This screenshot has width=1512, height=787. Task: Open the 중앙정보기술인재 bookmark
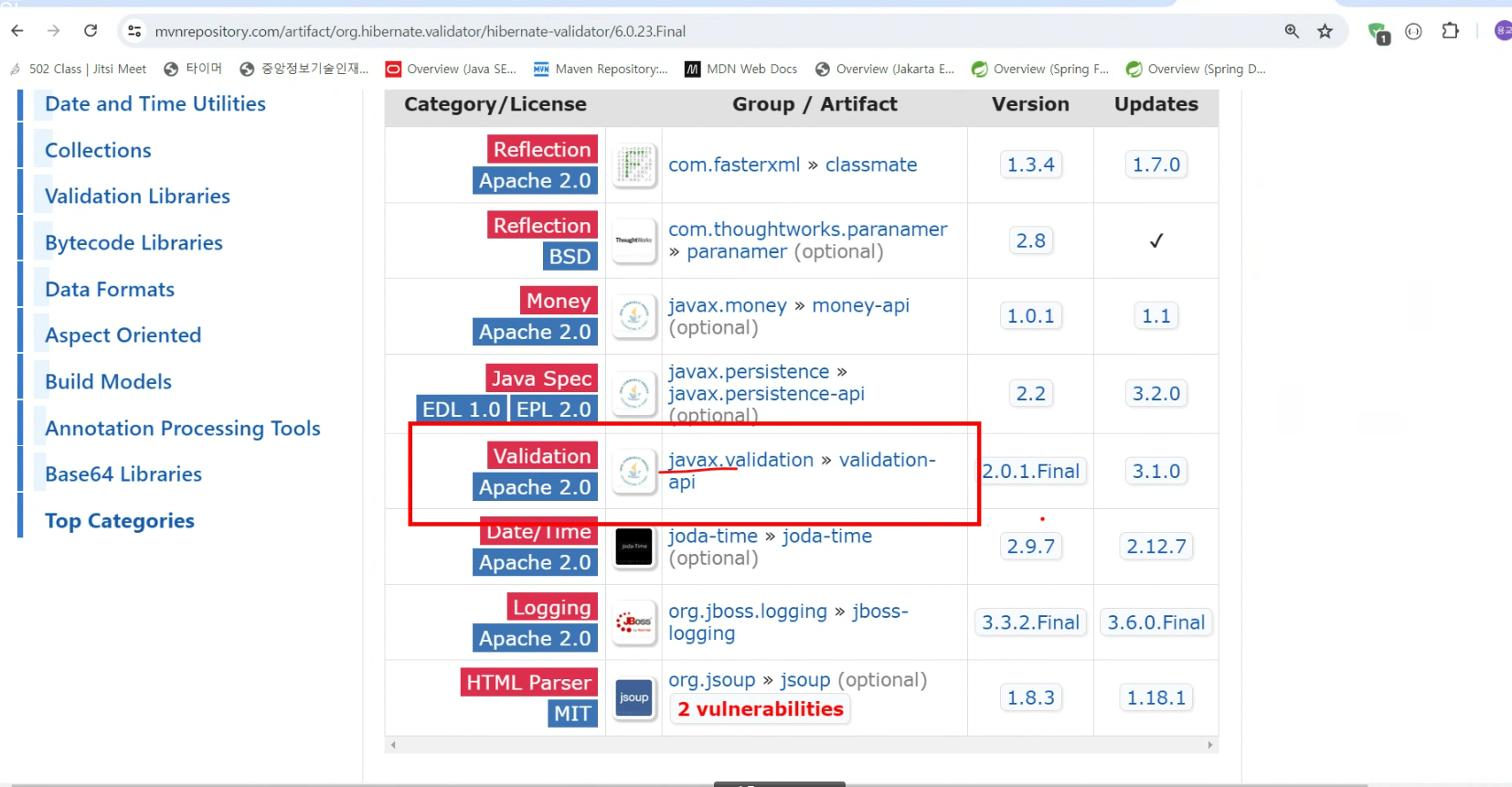click(x=304, y=69)
